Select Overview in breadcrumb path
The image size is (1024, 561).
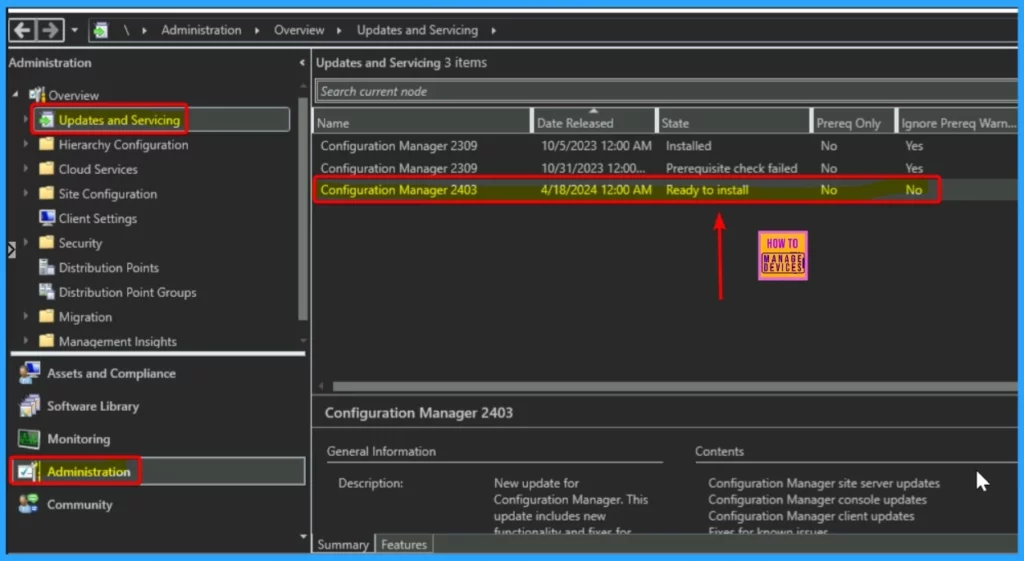pos(298,30)
